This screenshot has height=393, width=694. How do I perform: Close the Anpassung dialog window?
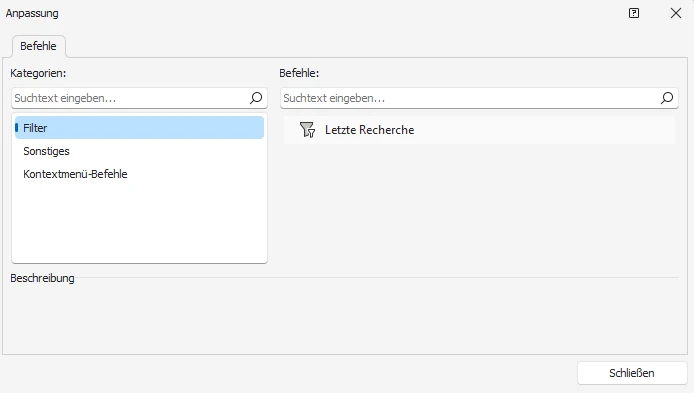pos(676,13)
